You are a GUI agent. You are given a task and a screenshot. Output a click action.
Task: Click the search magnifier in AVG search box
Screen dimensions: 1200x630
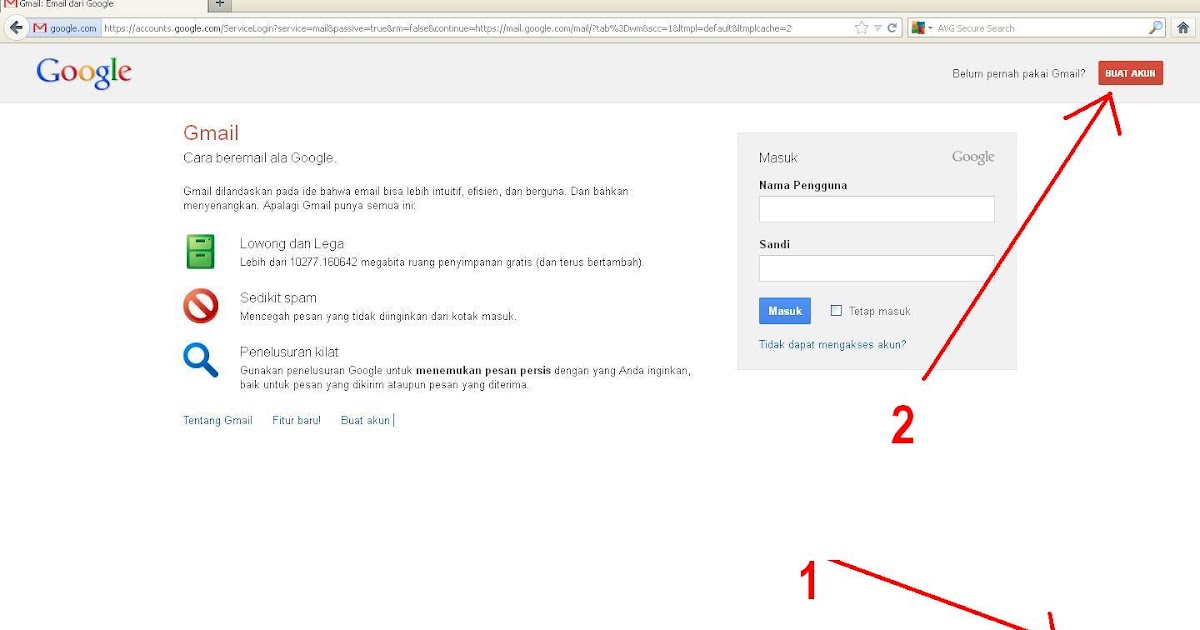coord(1155,28)
